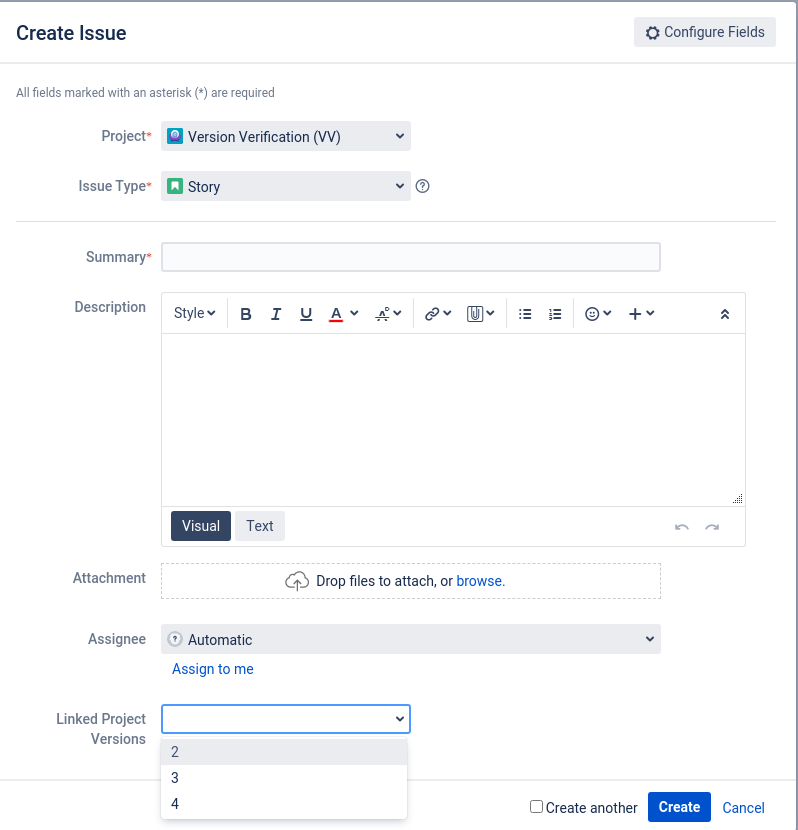
Task: Click the Create button
Action: pyautogui.click(x=679, y=807)
